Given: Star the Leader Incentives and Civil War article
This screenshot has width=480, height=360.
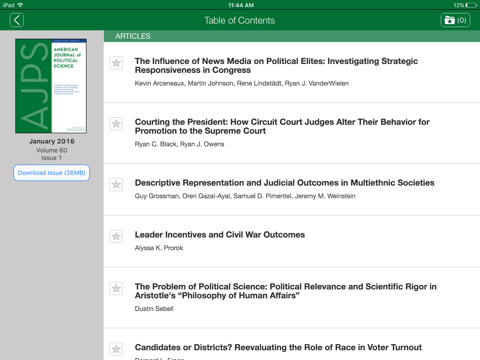Looking at the screenshot, I should (x=116, y=237).
